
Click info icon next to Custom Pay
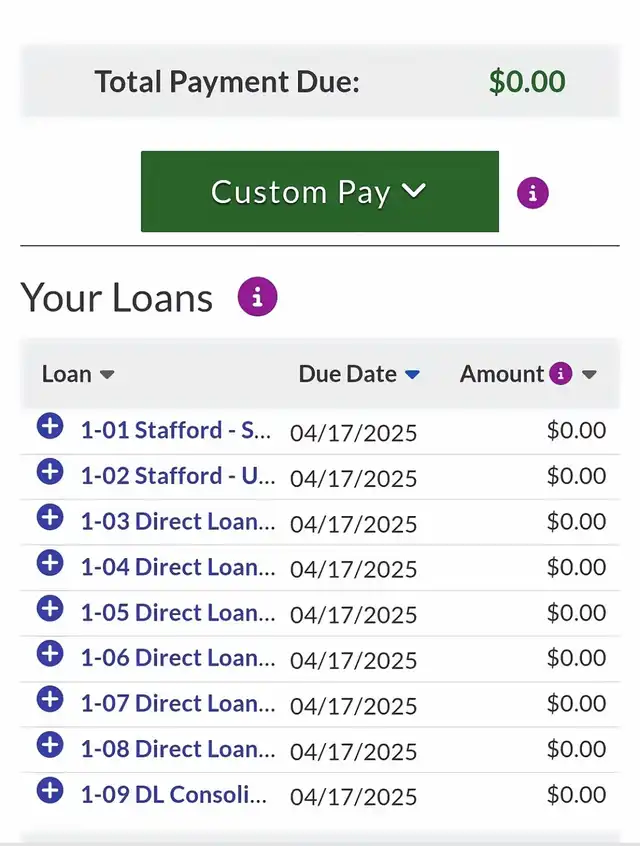(x=533, y=193)
